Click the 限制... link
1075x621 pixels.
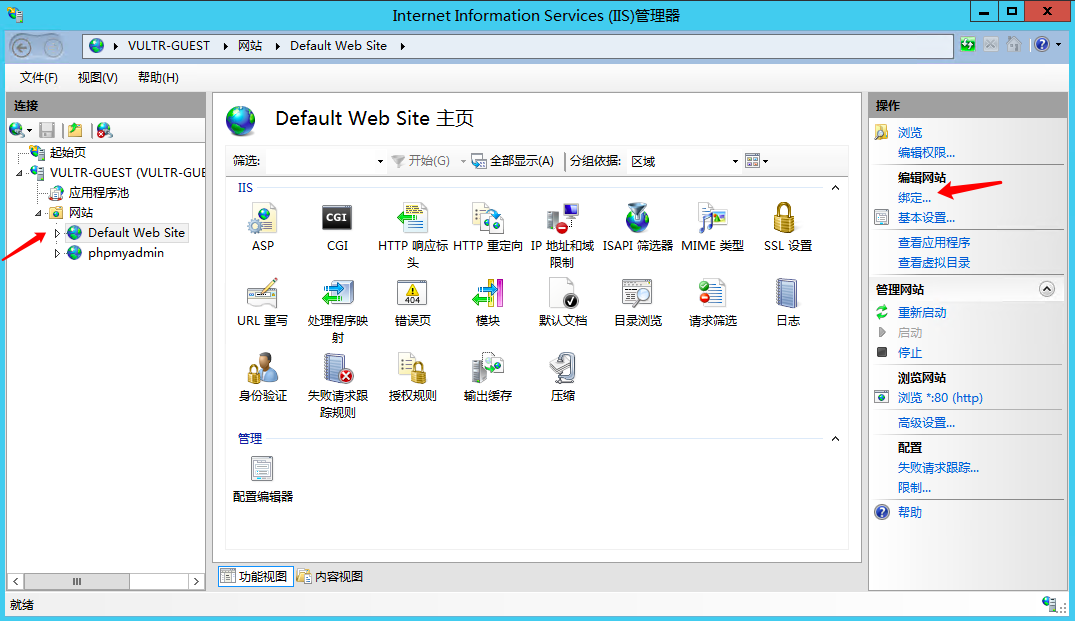tap(915, 487)
